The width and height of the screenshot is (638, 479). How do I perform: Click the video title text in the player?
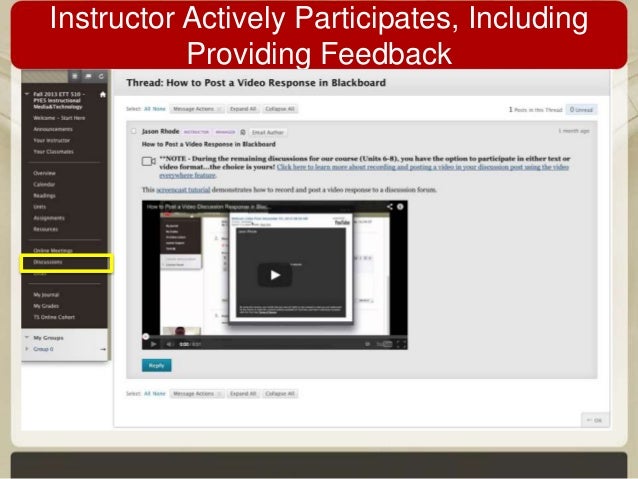[208, 207]
